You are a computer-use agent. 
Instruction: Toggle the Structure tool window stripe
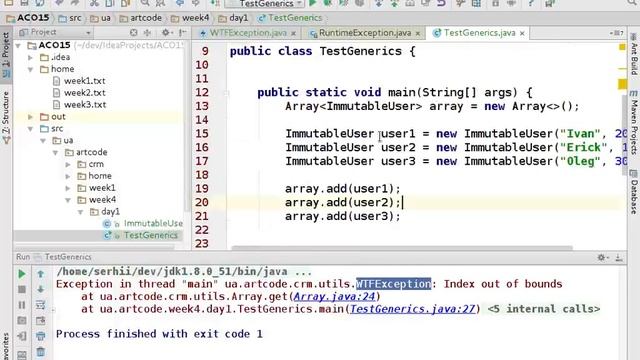click(x=6, y=118)
